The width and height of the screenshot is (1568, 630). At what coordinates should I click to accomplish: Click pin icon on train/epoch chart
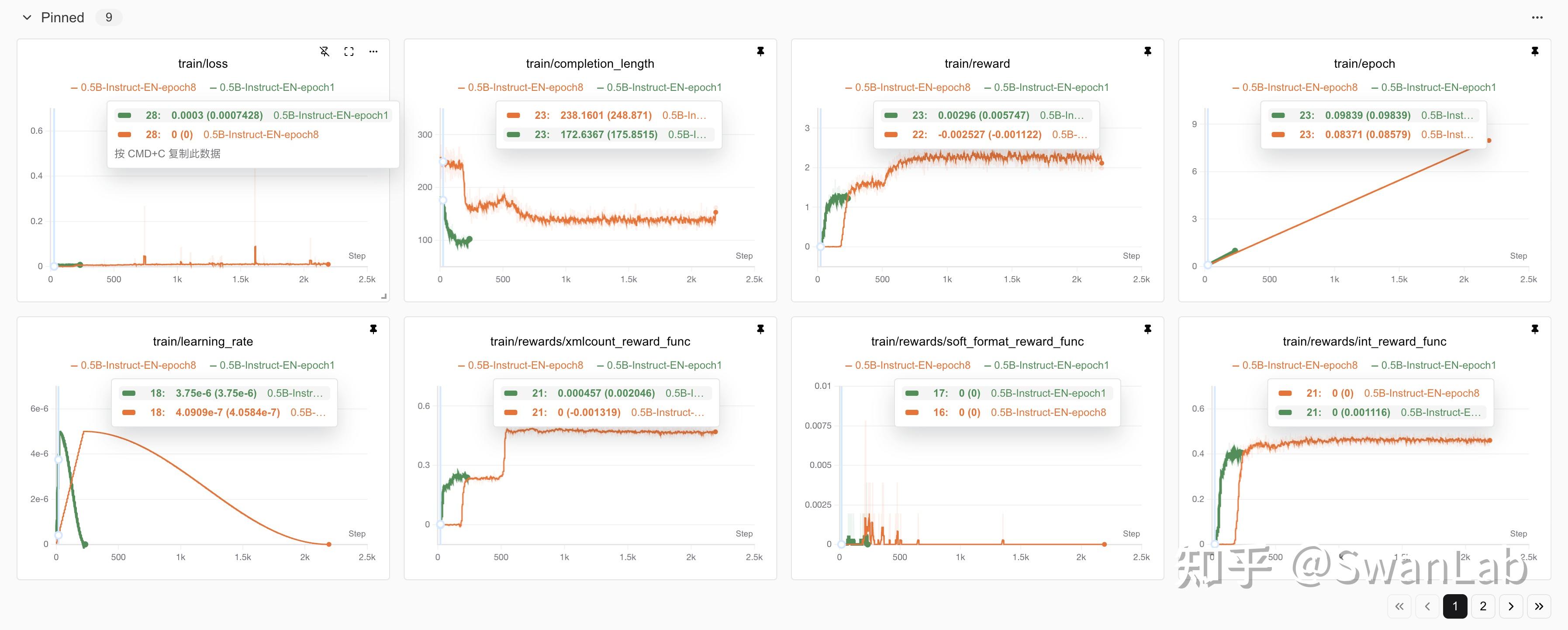[x=1534, y=52]
